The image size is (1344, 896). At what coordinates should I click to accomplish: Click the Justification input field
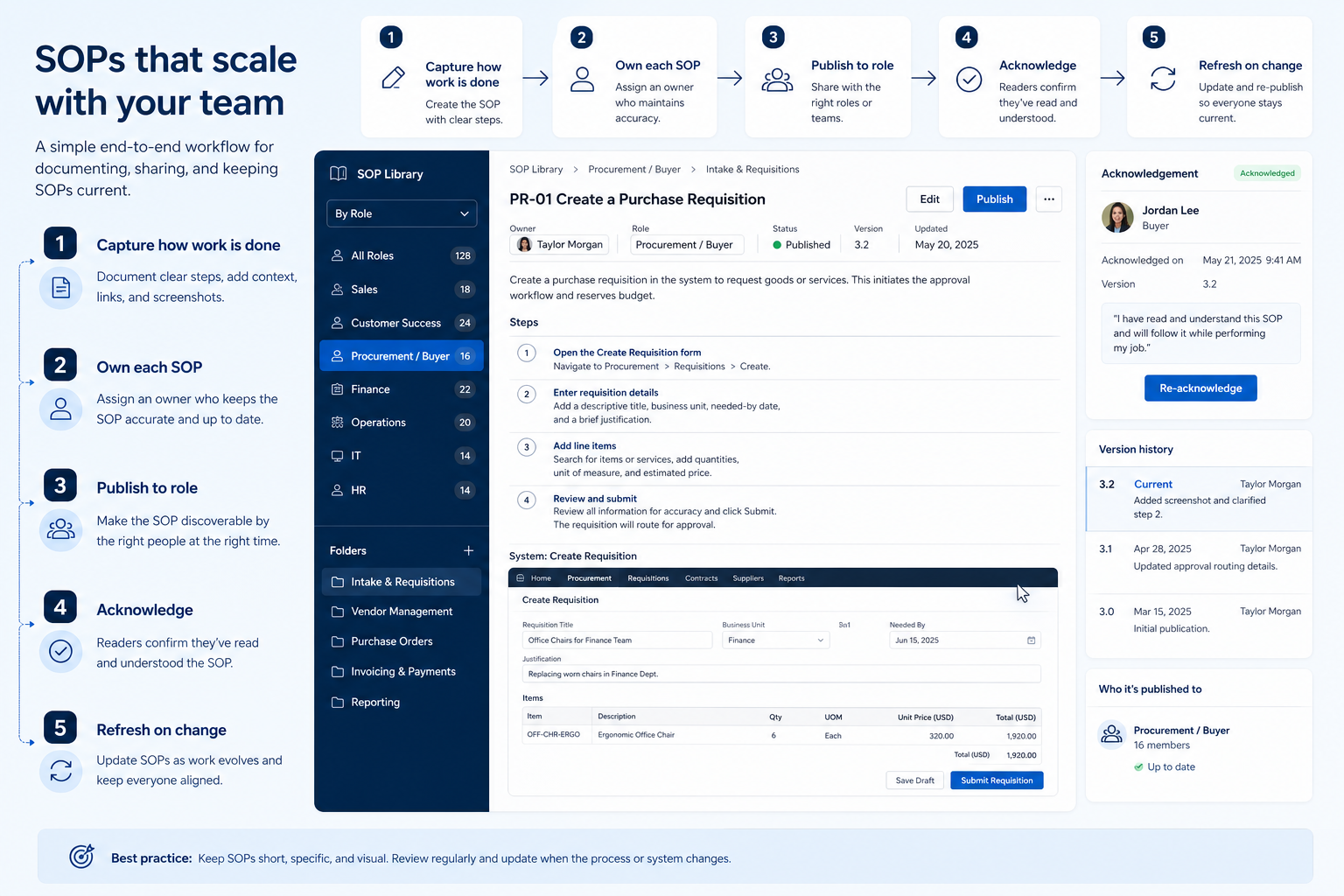781,674
